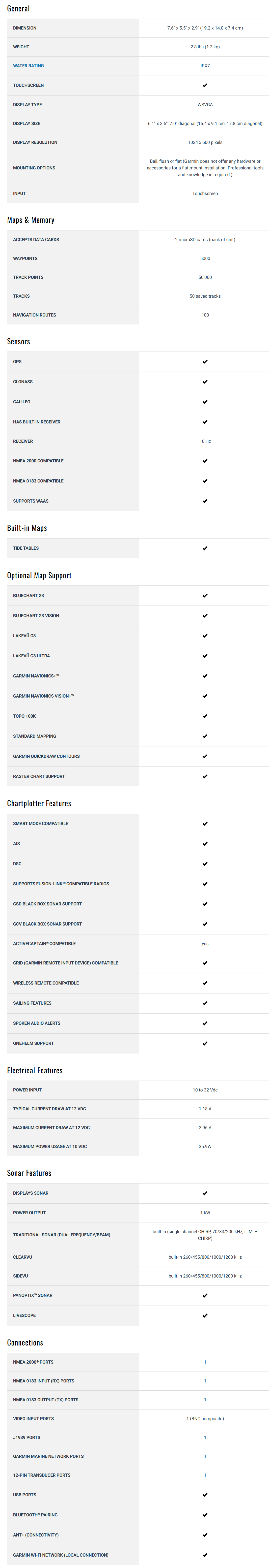Click the WATER RATING link
269x1568 pixels.
28,66
